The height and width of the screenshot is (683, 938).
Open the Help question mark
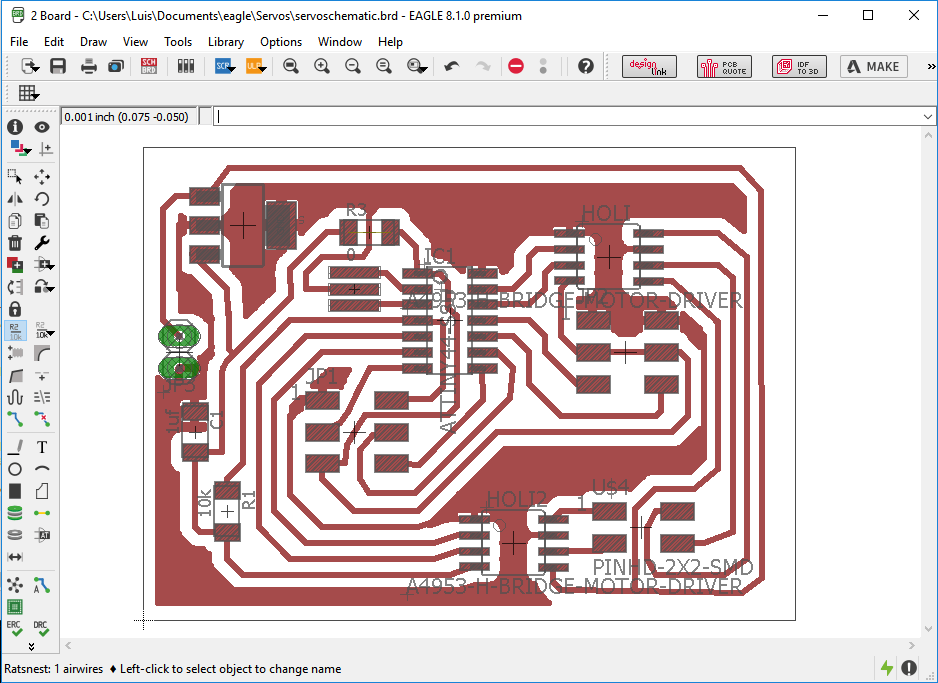click(586, 66)
